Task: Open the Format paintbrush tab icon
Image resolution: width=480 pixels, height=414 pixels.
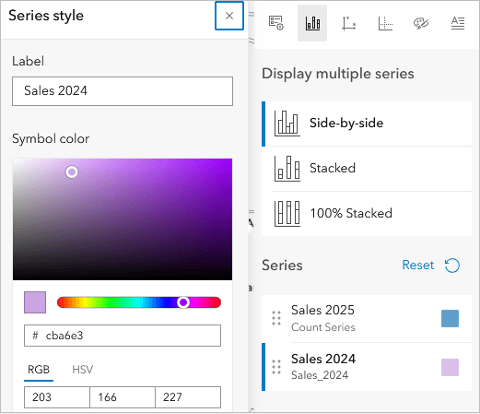Action: (x=421, y=23)
